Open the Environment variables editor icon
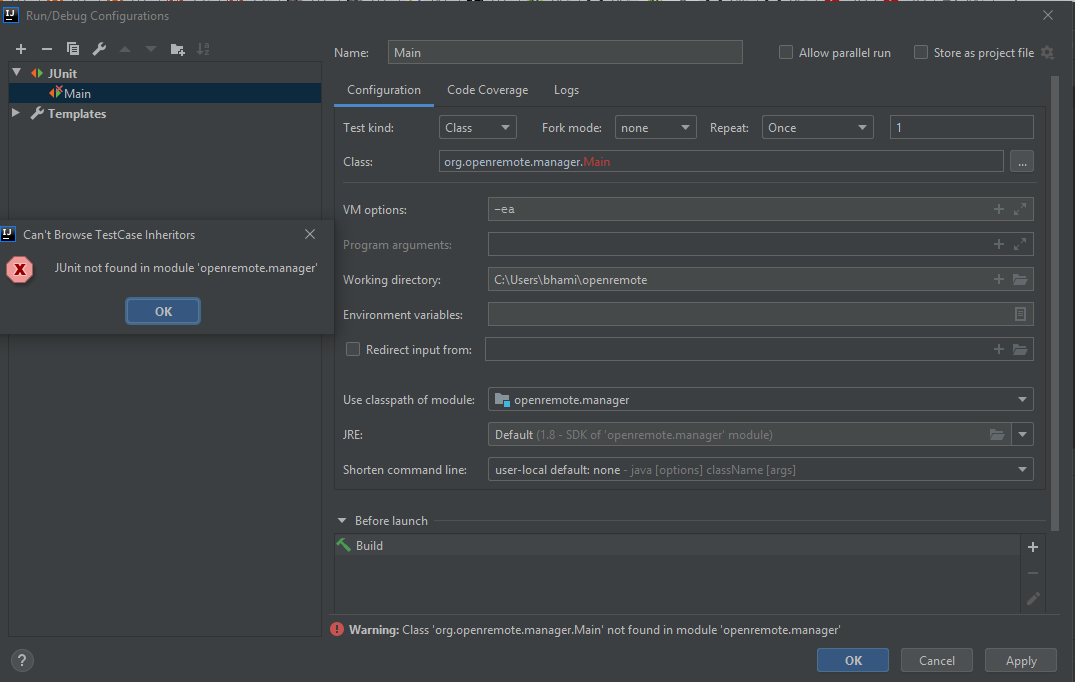This screenshot has width=1075, height=682. tap(1020, 314)
